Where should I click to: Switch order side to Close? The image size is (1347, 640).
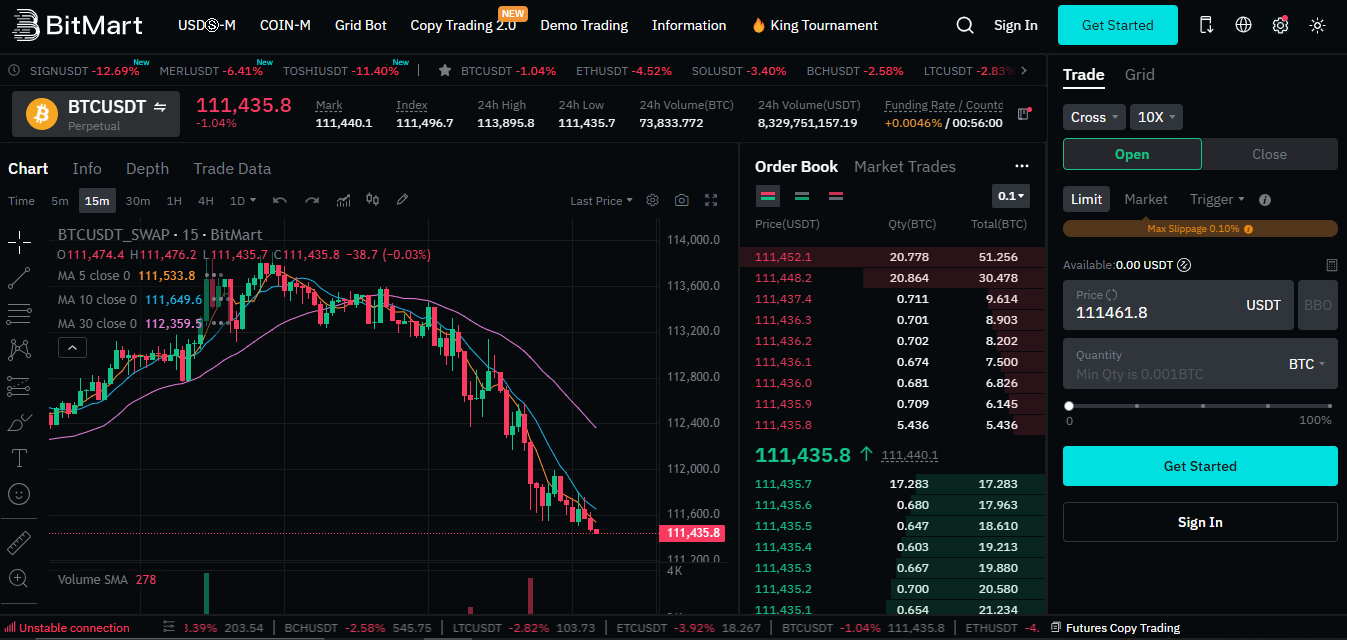tap(1269, 154)
